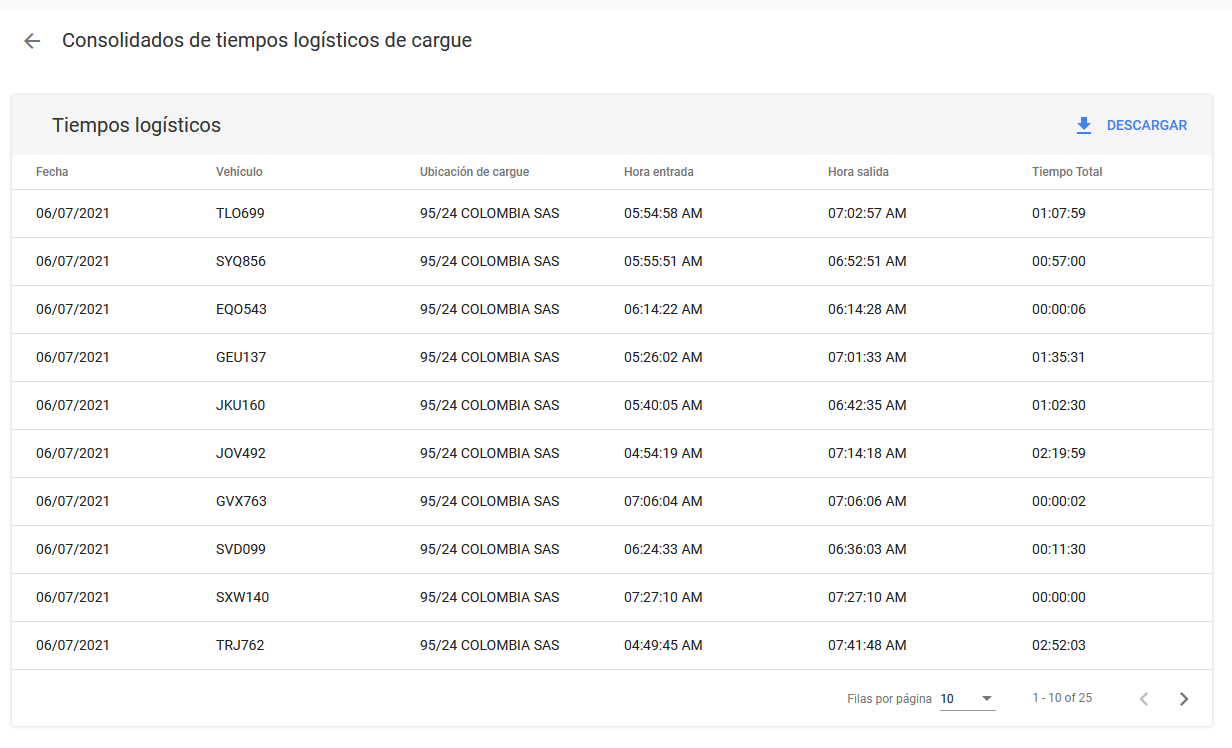Click the JOV492 vehicle entry
Screen dimensions: 1232x748
241,454
